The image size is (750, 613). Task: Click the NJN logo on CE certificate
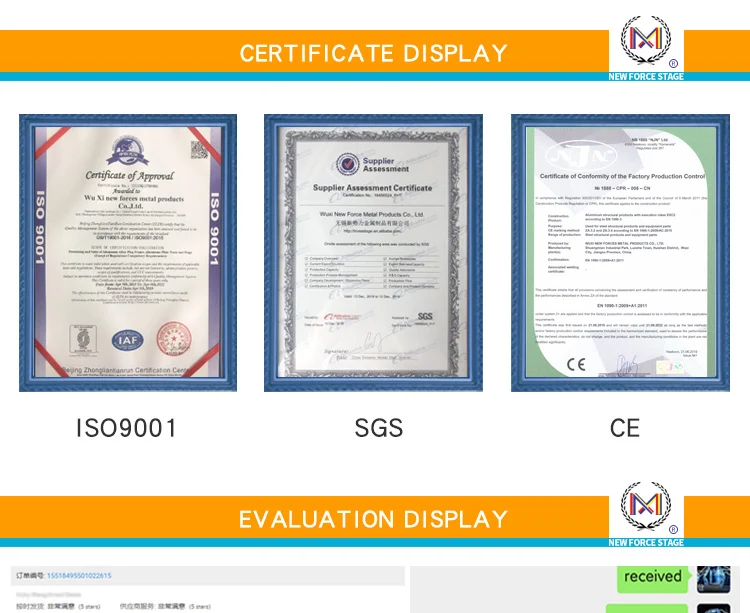580,155
